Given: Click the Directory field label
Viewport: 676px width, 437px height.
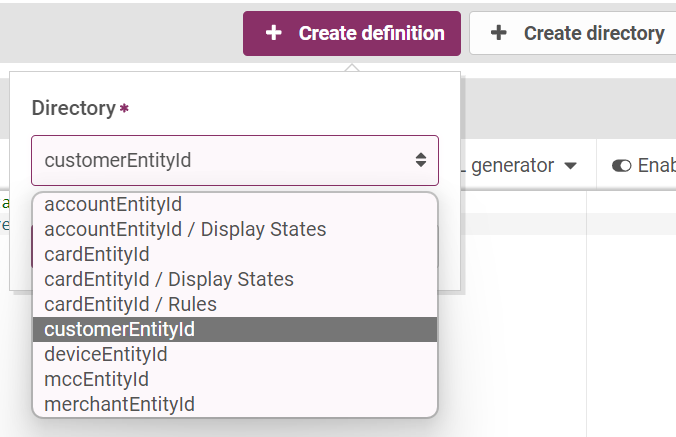Looking at the screenshot, I should click(74, 108).
